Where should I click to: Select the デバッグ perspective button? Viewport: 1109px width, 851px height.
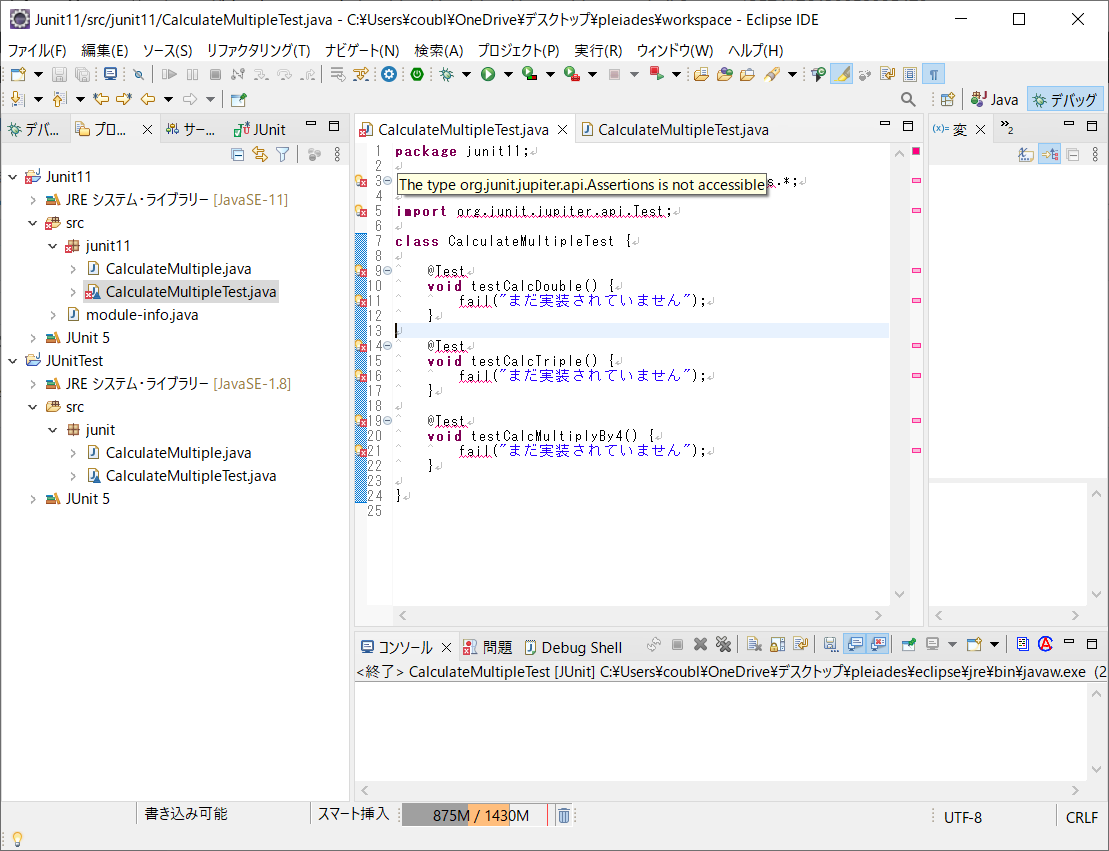1064,100
